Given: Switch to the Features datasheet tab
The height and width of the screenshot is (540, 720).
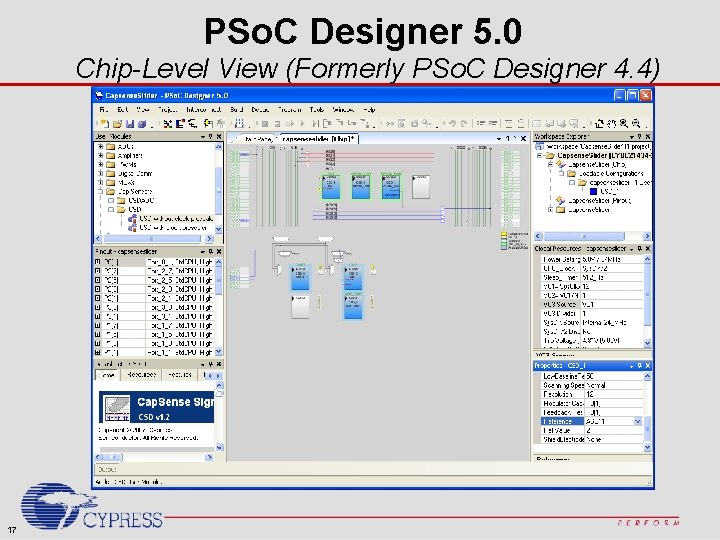Looking at the screenshot, I should (180, 375).
